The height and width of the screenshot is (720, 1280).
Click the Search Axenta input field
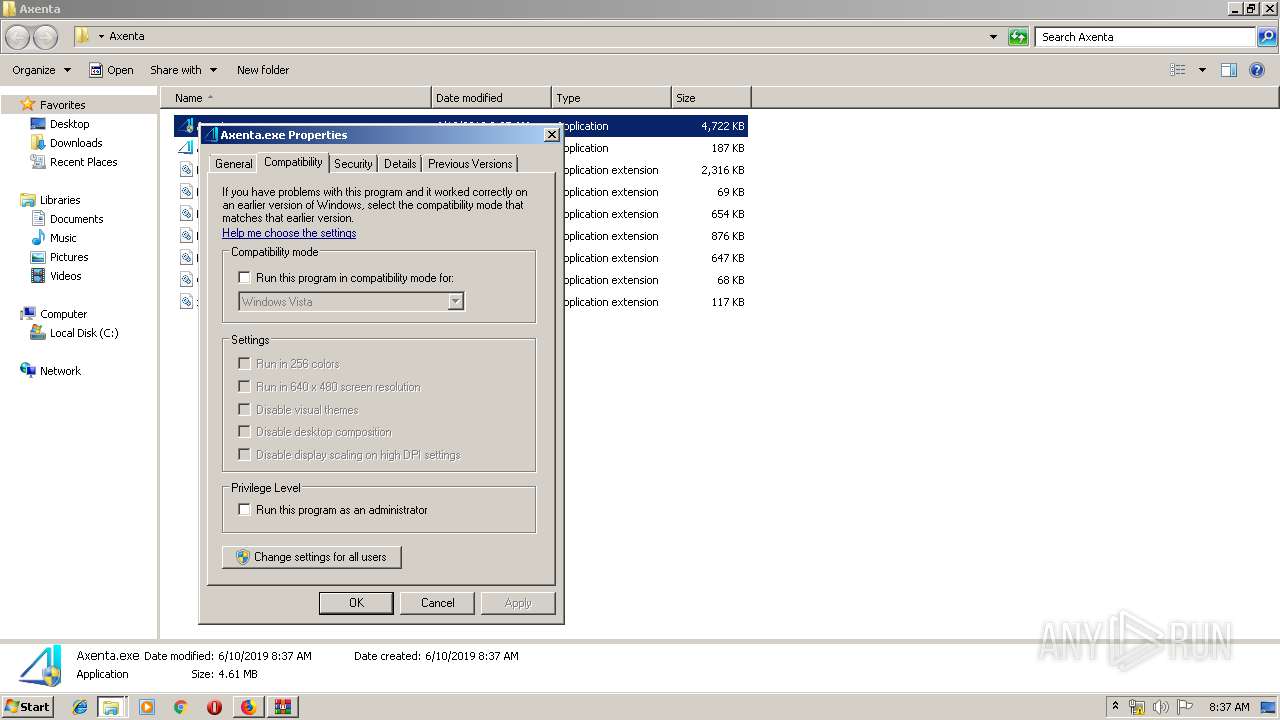click(x=1145, y=37)
